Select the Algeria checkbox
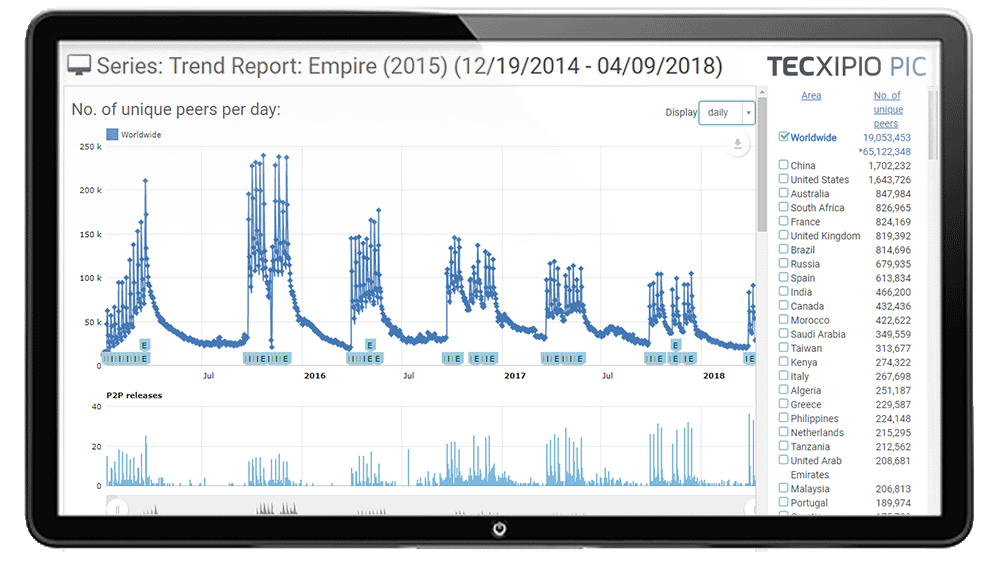This screenshot has width=1000, height=570. click(784, 389)
